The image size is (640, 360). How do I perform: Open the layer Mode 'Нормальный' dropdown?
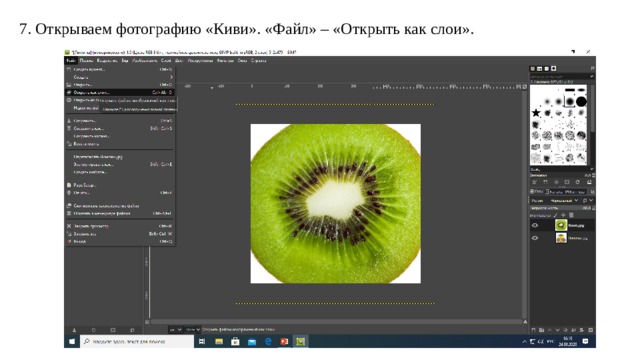(564, 201)
